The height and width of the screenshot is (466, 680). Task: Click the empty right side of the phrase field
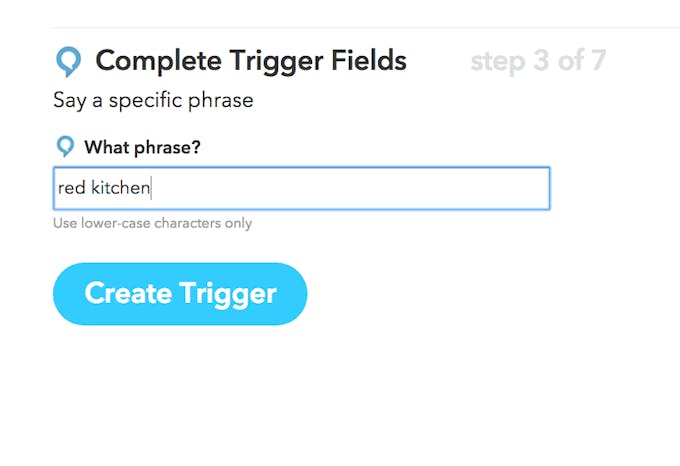351,188
